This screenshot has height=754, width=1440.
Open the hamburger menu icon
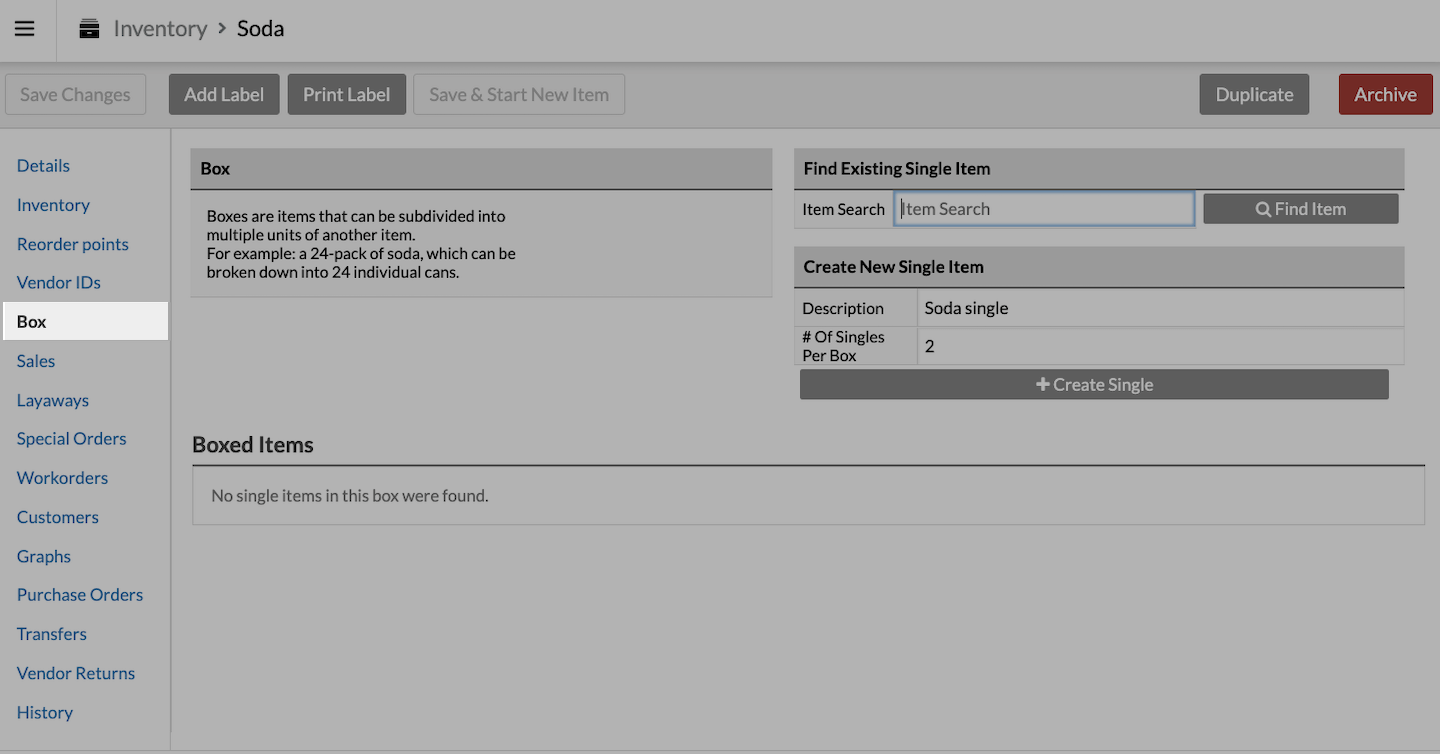click(x=25, y=29)
